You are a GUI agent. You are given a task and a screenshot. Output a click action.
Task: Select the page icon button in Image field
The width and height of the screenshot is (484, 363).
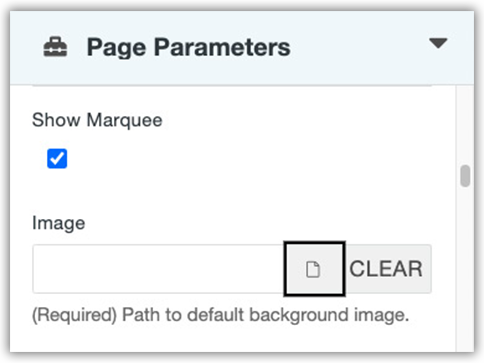pos(314,269)
